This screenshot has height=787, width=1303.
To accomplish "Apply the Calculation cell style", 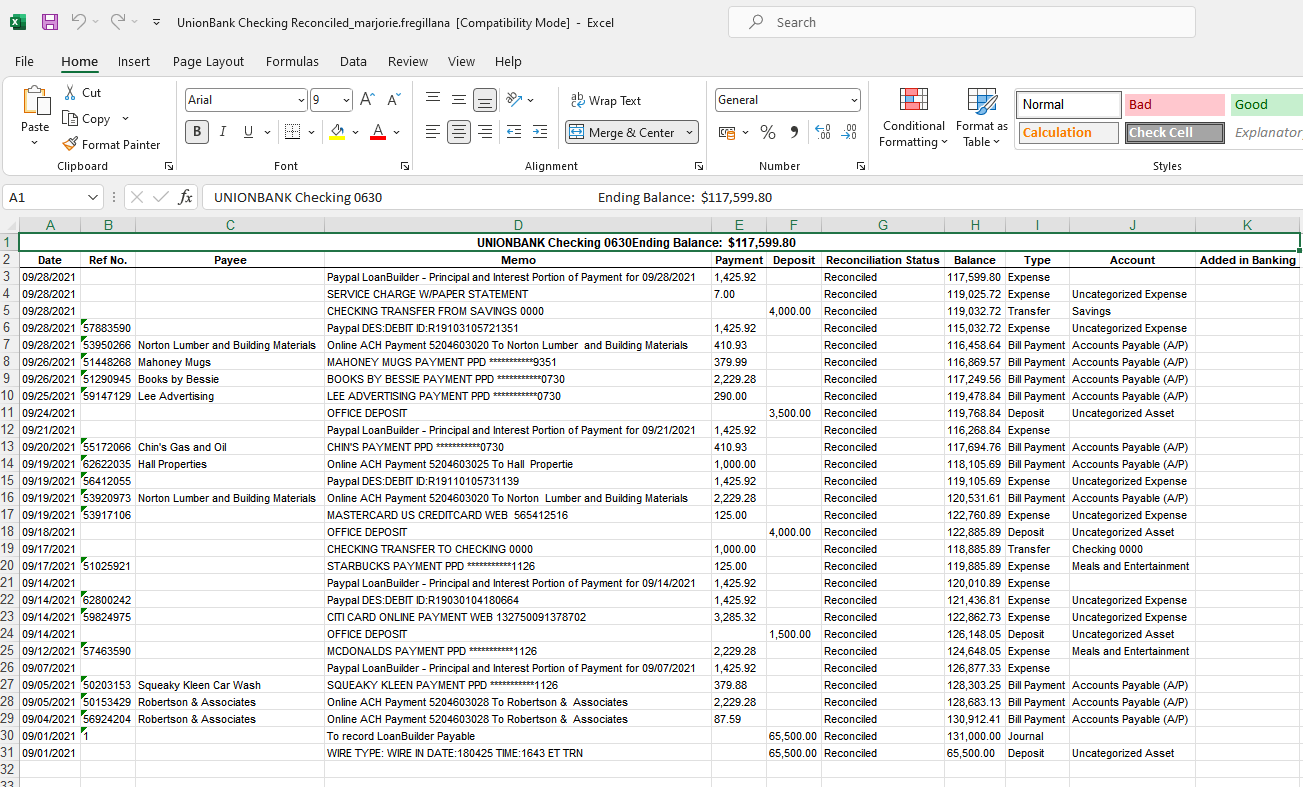I will (x=1069, y=132).
